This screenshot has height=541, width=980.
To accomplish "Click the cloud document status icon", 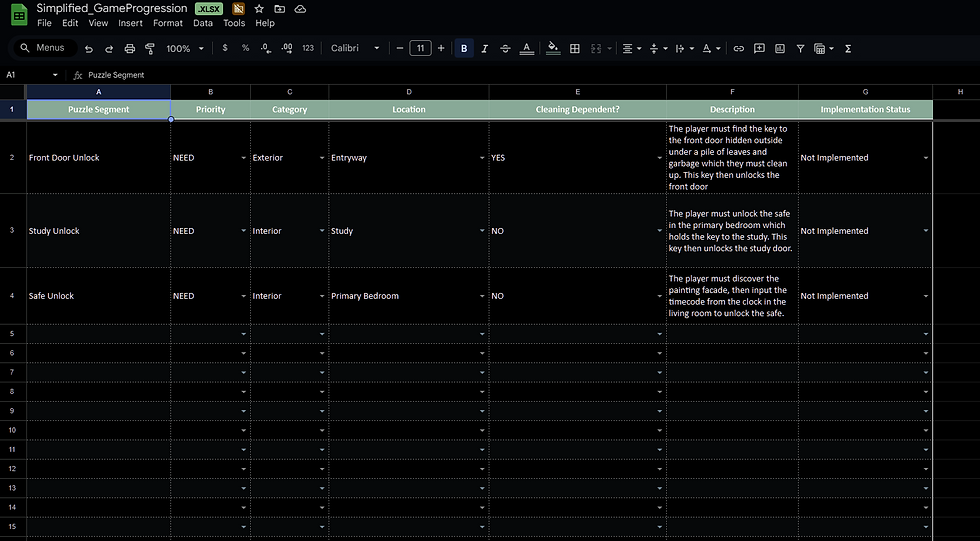I will 300,9.
